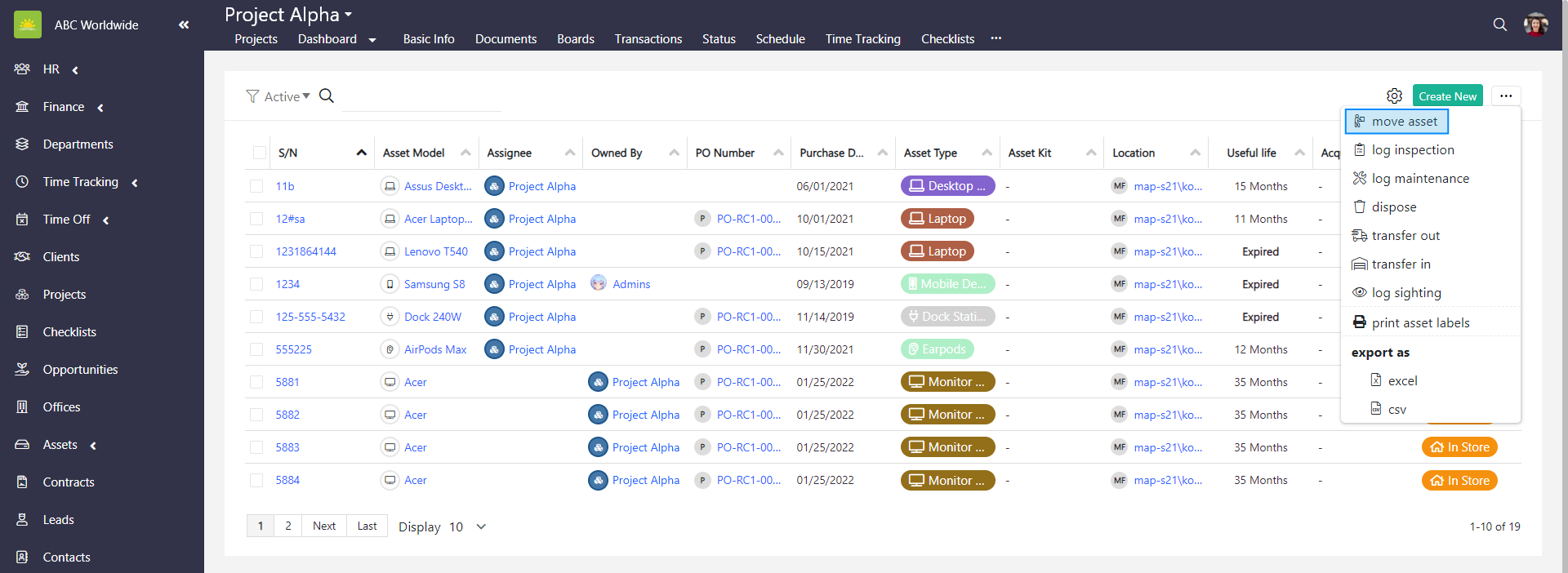Image resolution: width=1568 pixels, height=573 pixels.
Task: Tick the checkbox for asset 1231864144
Action: point(256,251)
